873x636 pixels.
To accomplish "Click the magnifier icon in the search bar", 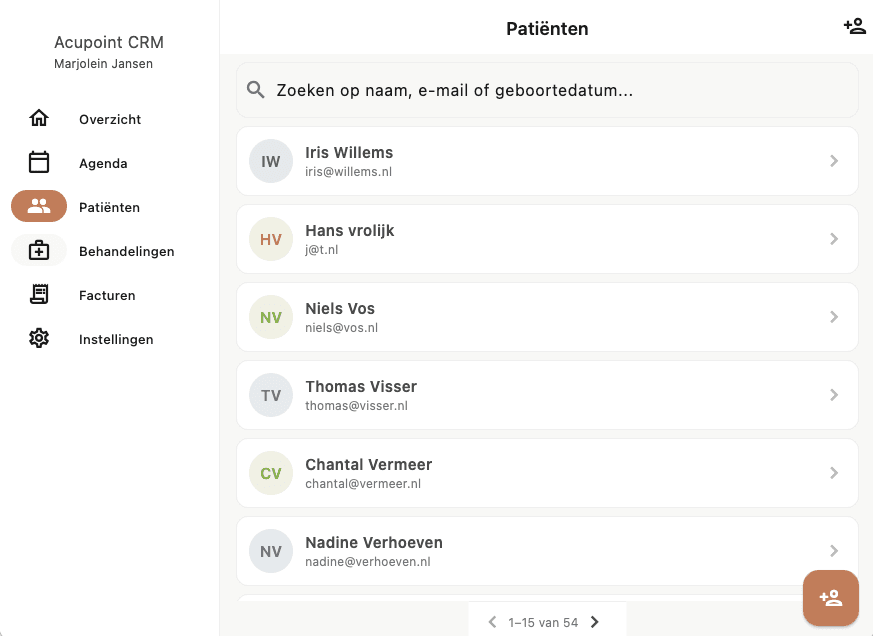I will (256, 89).
